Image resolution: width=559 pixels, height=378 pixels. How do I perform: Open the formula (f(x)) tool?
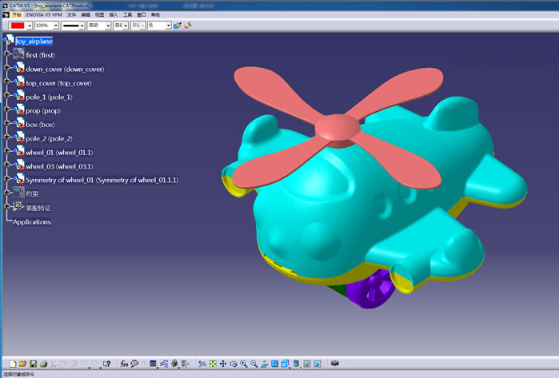click(x=124, y=364)
